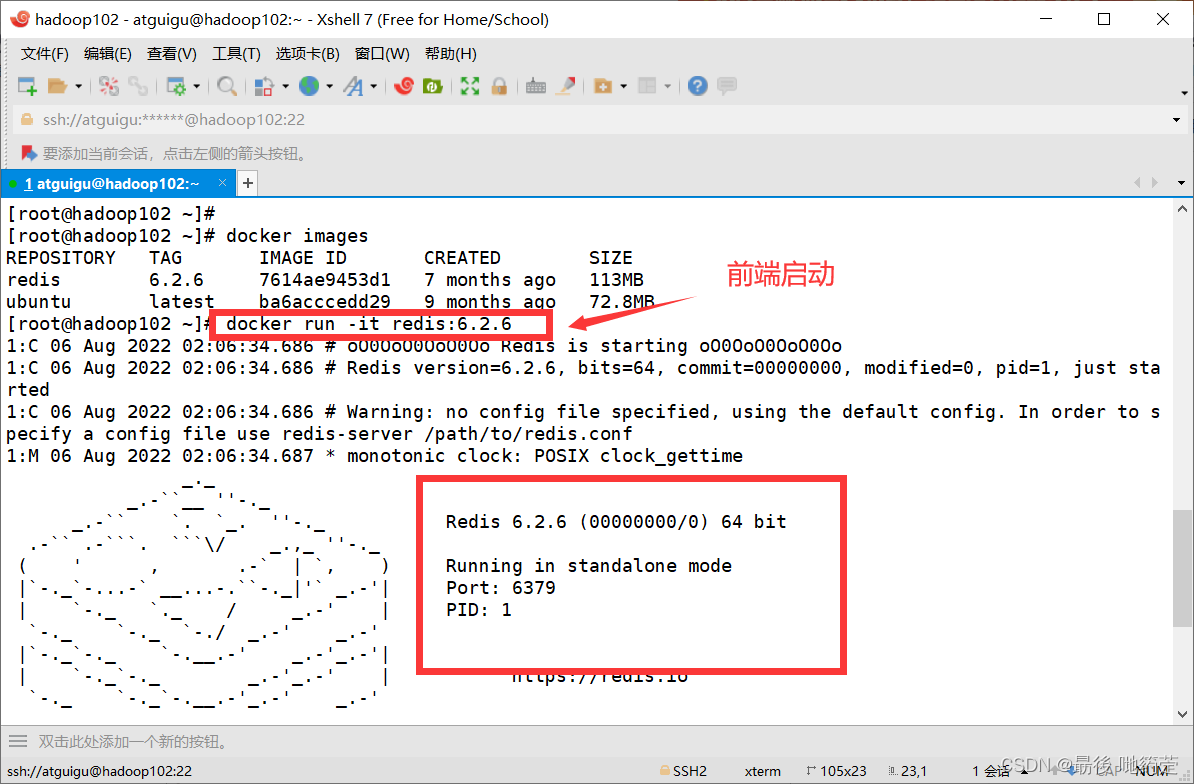Click the redis repository row in terminal

click(x=325, y=280)
